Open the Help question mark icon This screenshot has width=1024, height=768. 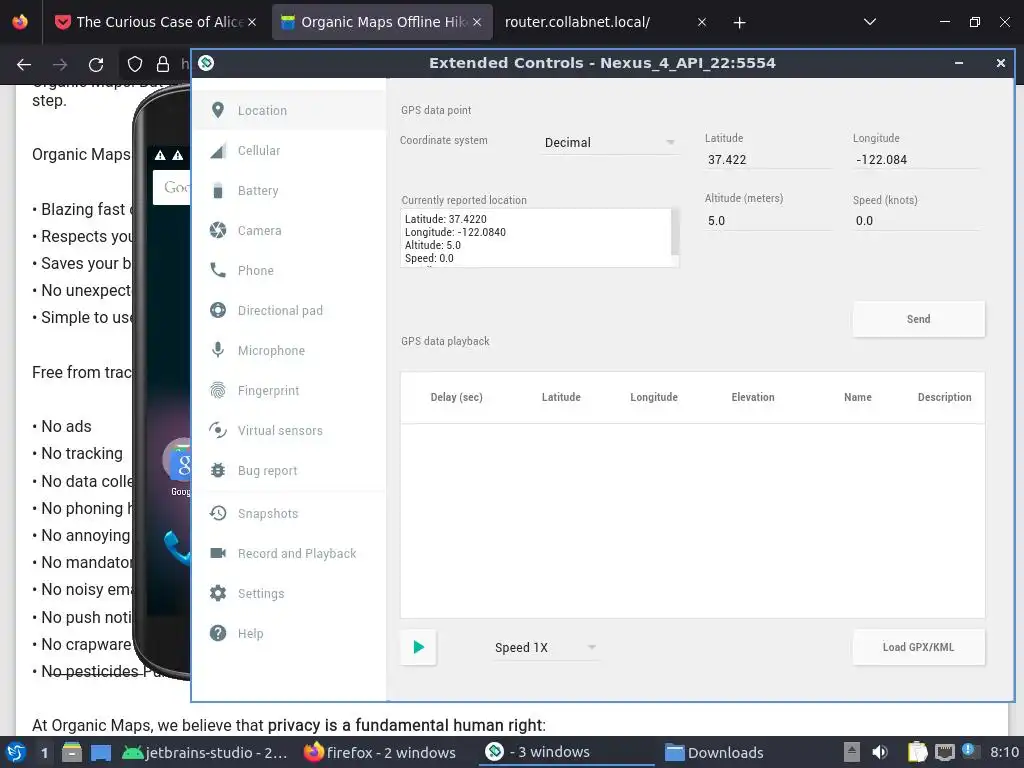click(218, 633)
